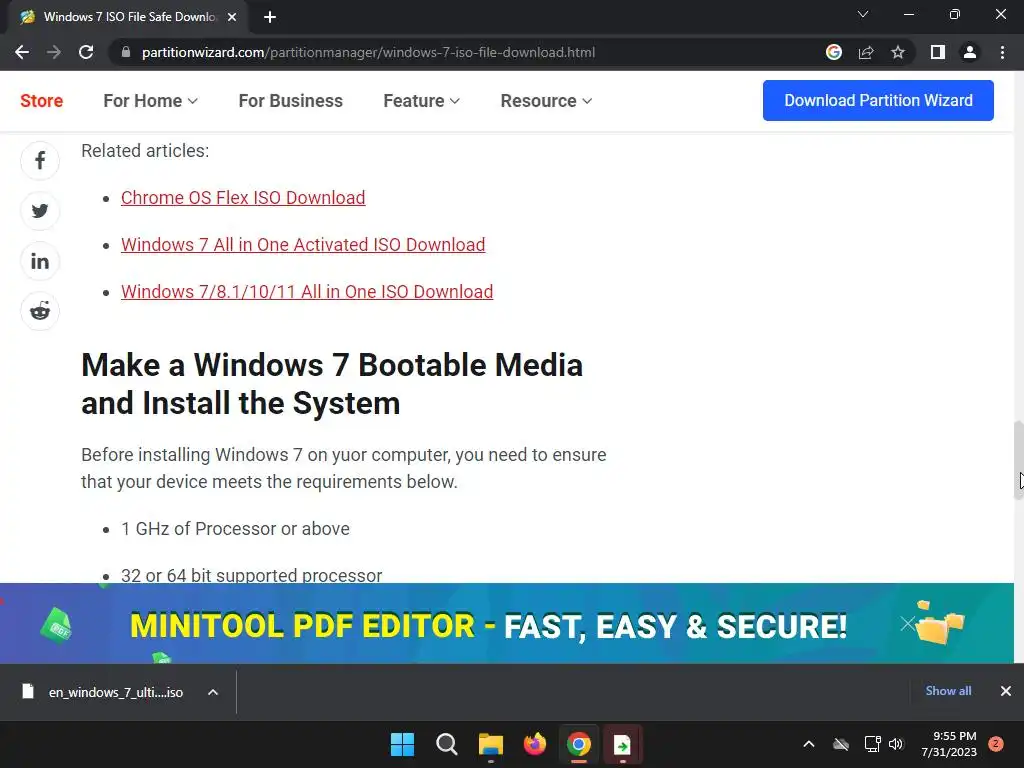Open a new browser tab
1024x768 pixels.
[270, 17]
